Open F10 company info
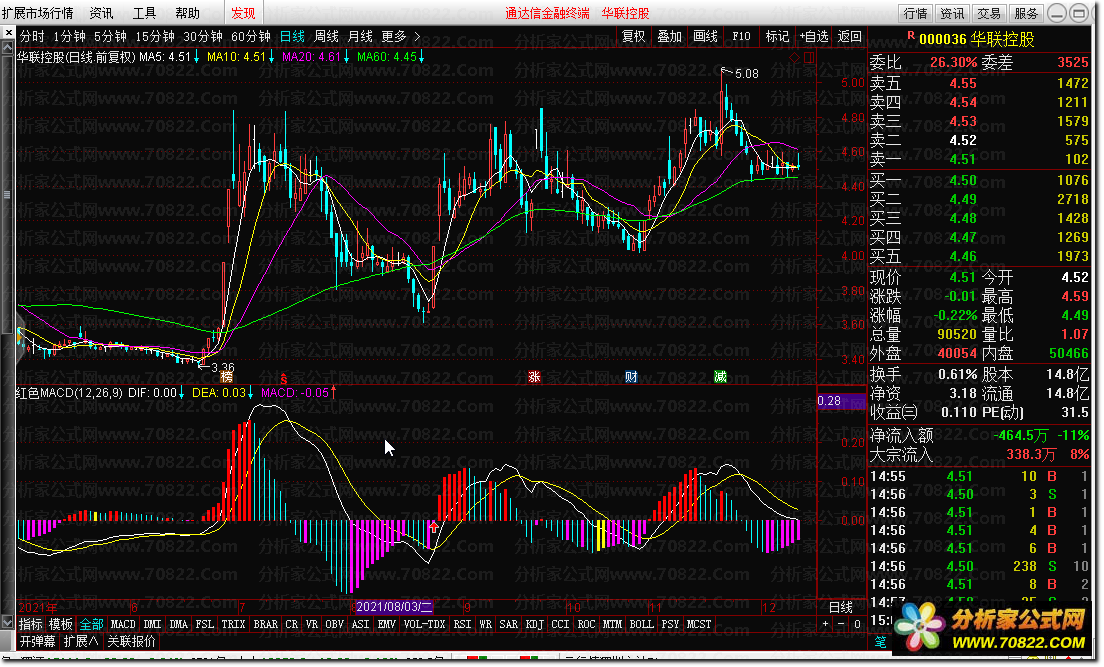 (741, 37)
